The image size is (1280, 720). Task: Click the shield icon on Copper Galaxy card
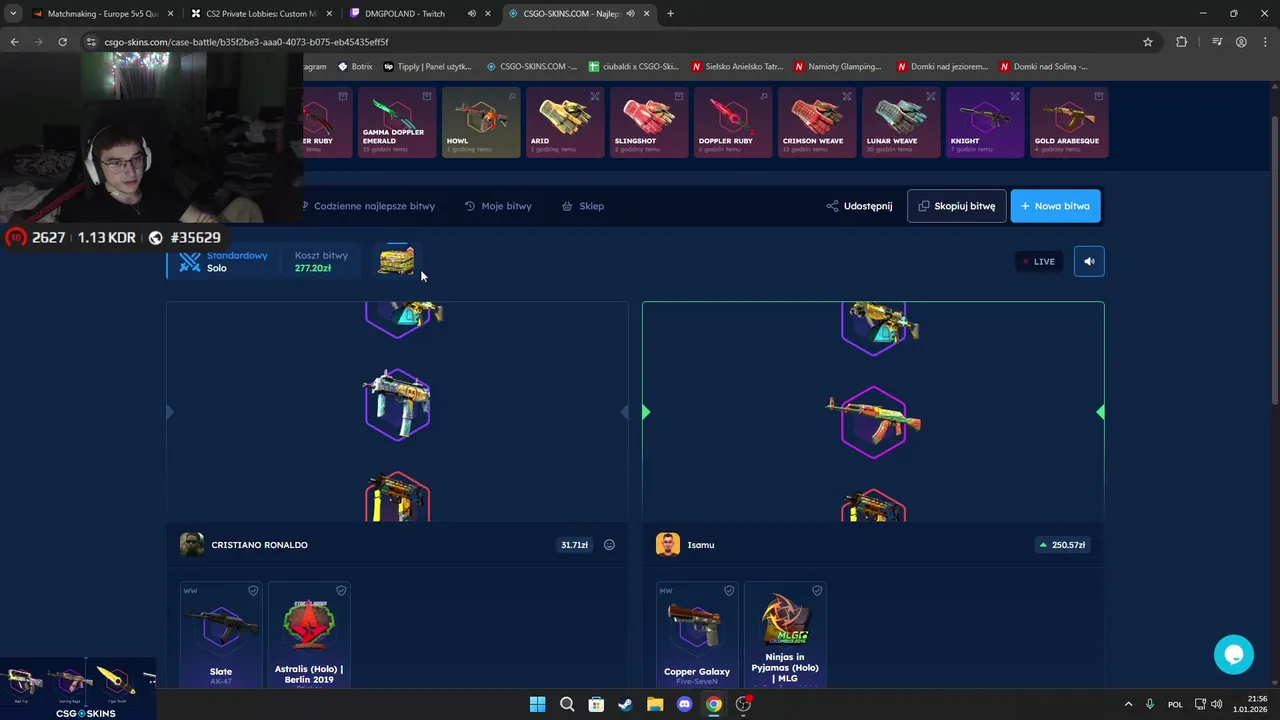click(729, 591)
